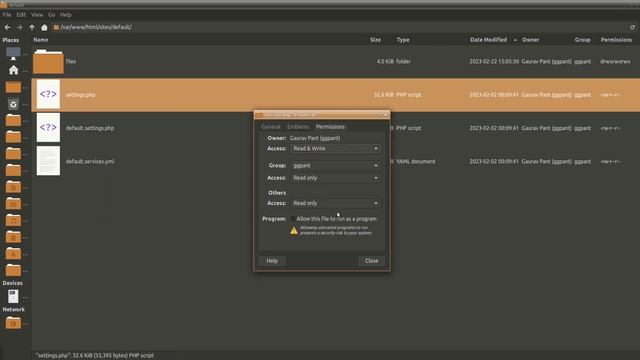The image size is (640, 360).
Task: Go forward using the toolbar forward arrow
Action: click(20, 27)
